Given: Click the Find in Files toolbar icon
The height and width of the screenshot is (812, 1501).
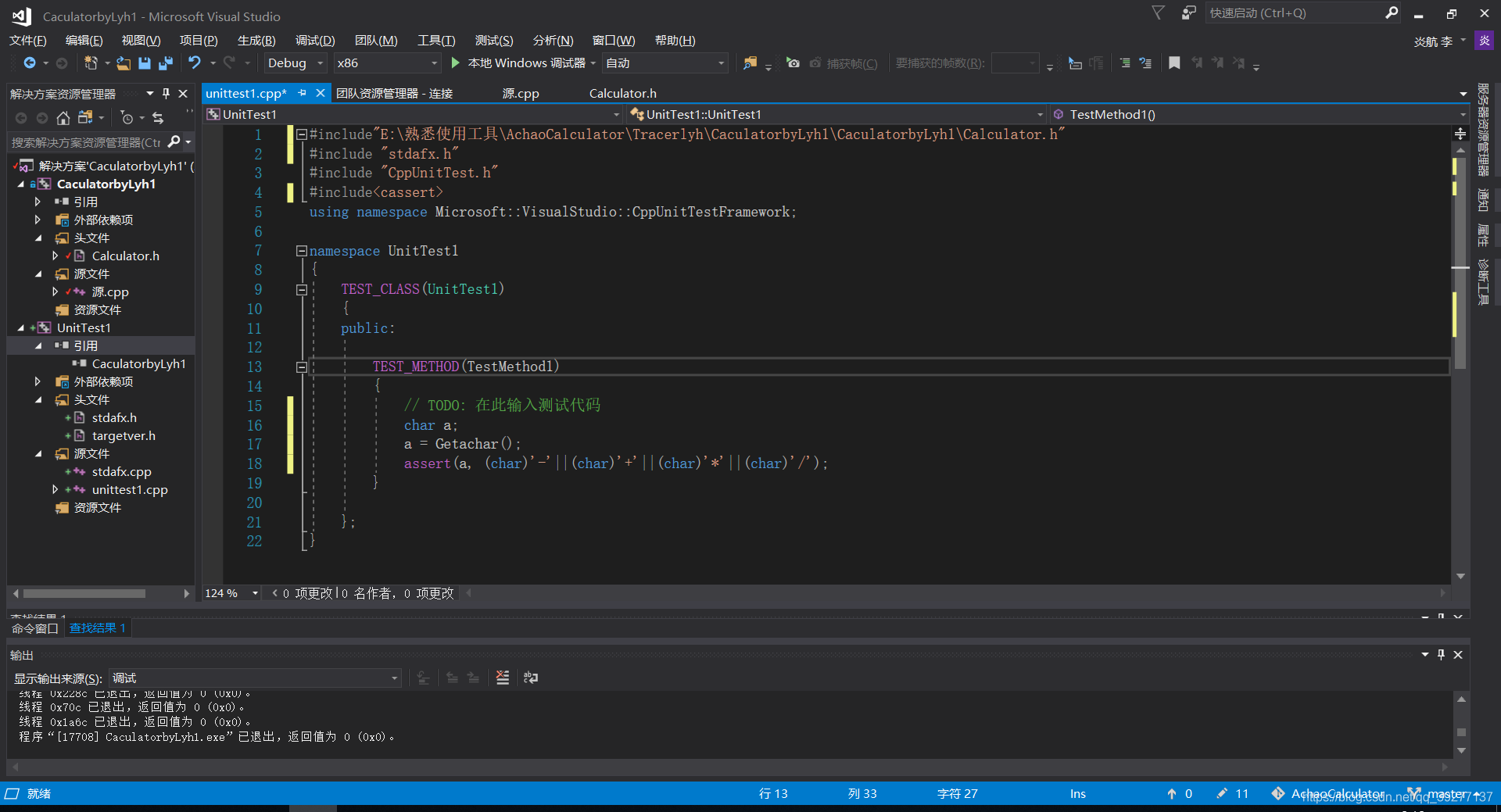Looking at the screenshot, I should point(750,63).
